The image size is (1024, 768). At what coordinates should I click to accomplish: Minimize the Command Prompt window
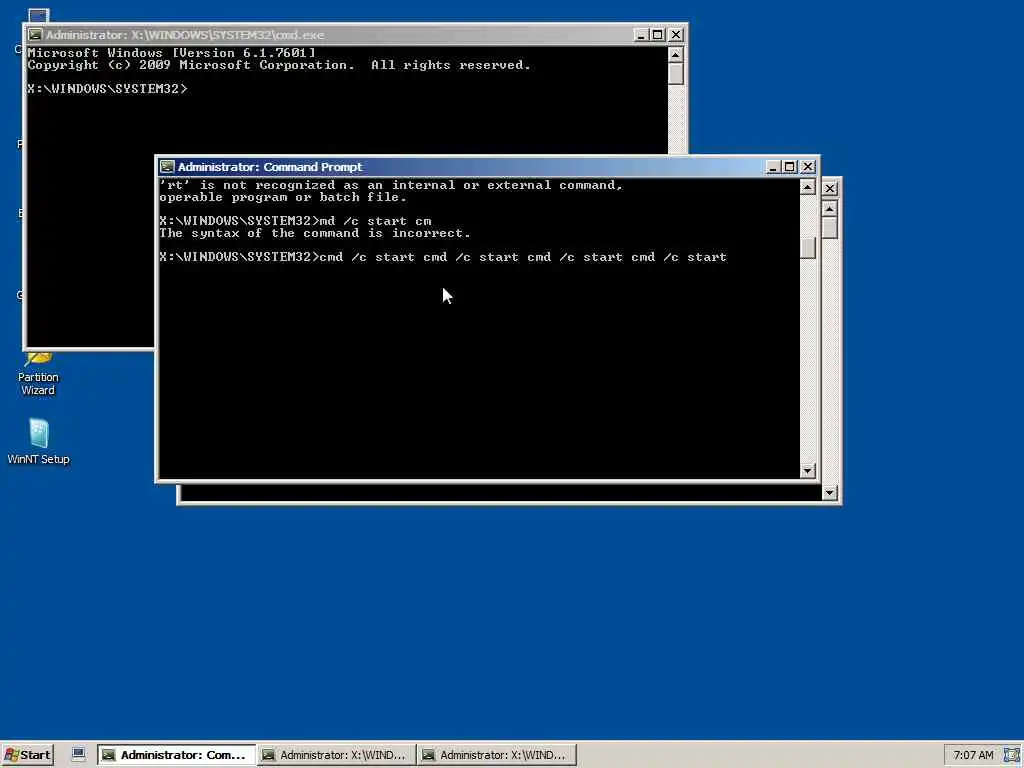(x=773, y=167)
